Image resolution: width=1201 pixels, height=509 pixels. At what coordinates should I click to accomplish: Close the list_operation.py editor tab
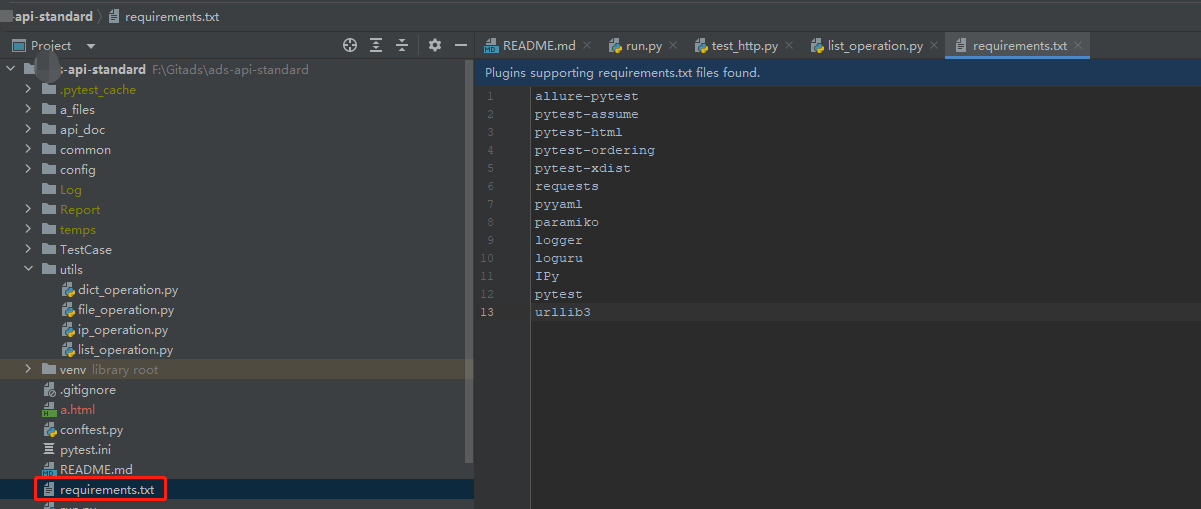pyautogui.click(x=934, y=45)
